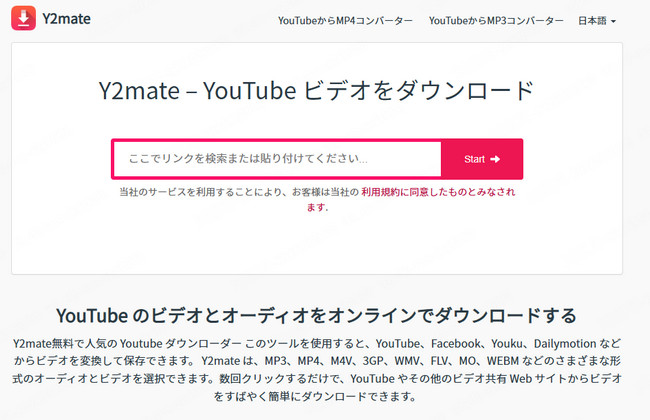Click the Y2mate download logo icon
Image resolution: width=650 pixels, height=420 pixels.
click(x=24, y=18)
